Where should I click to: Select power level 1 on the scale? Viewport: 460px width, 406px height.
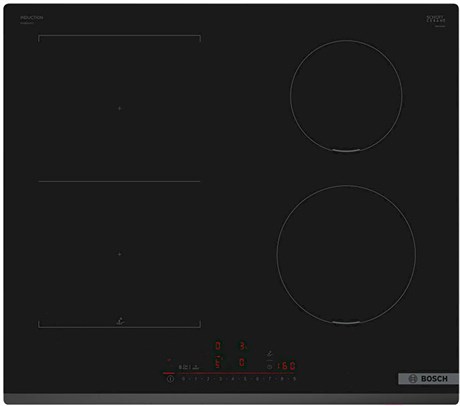point(195,379)
